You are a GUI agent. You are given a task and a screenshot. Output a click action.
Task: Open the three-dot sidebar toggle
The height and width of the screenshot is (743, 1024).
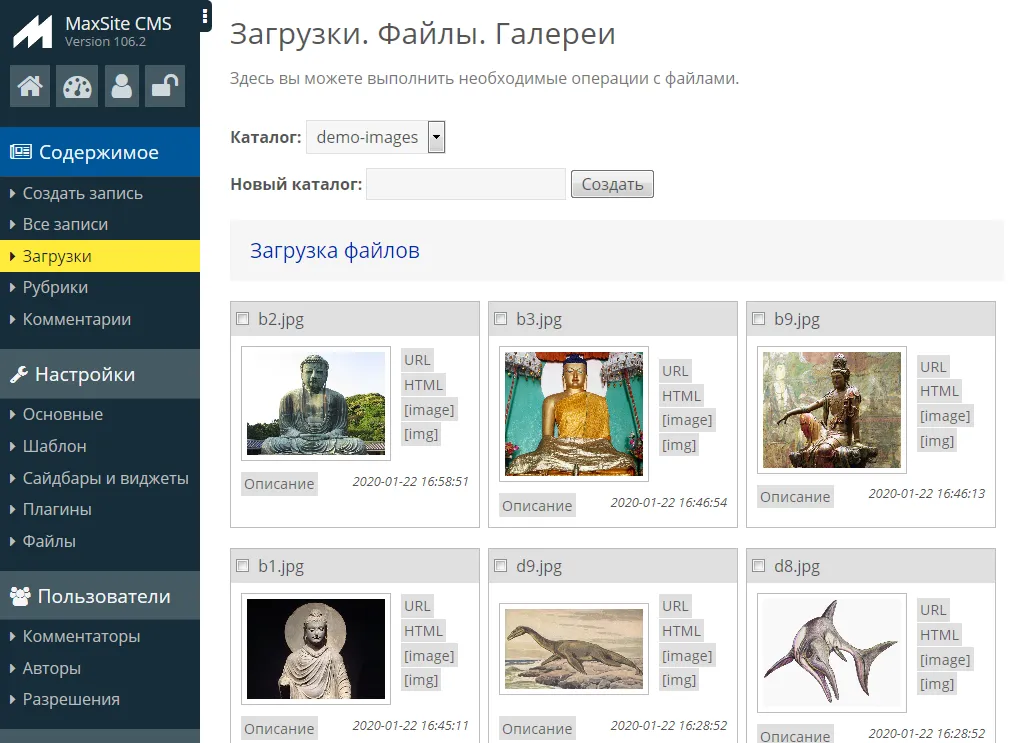pyautogui.click(x=205, y=16)
